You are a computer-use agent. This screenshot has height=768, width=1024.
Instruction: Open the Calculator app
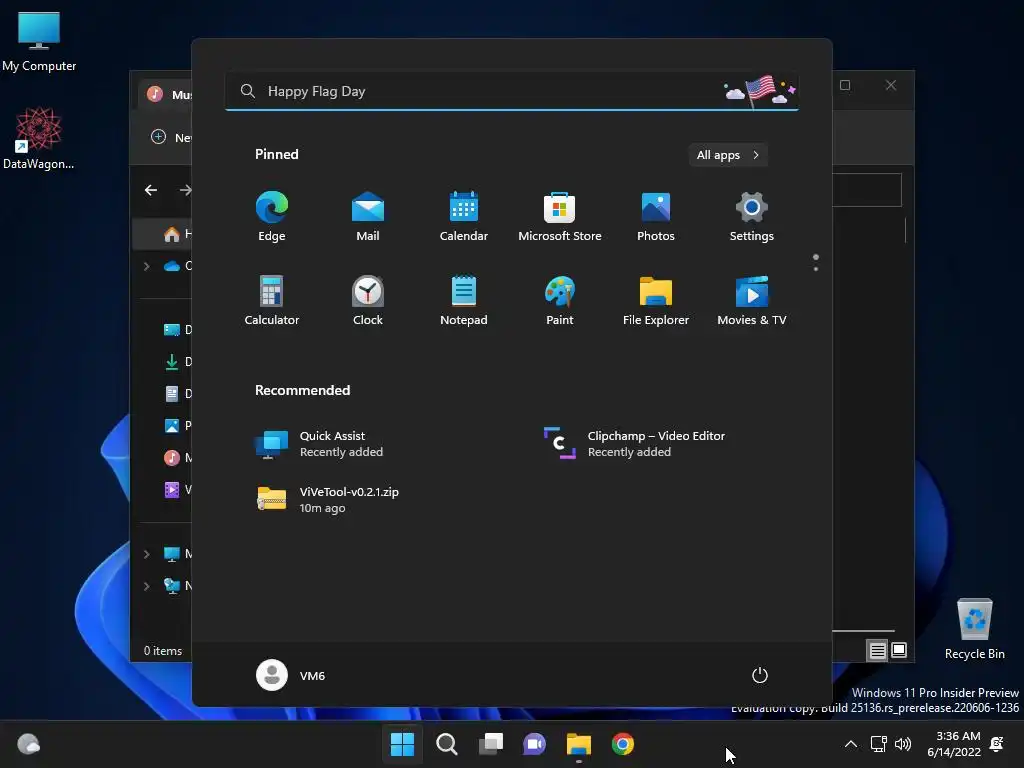click(272, 300)
